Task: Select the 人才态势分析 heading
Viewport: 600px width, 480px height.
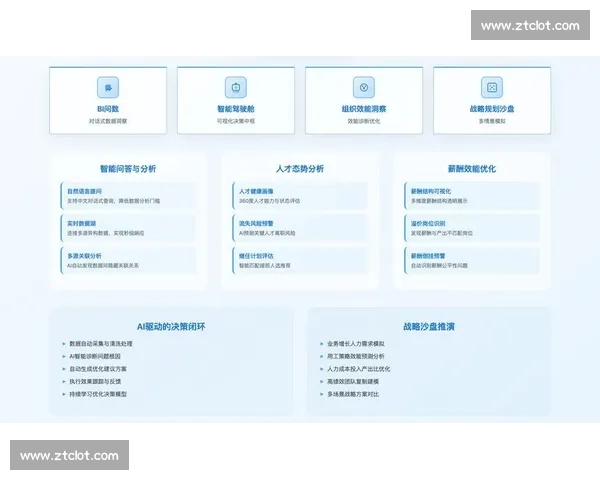Action: pyautogui.click(x=300, y=169)
